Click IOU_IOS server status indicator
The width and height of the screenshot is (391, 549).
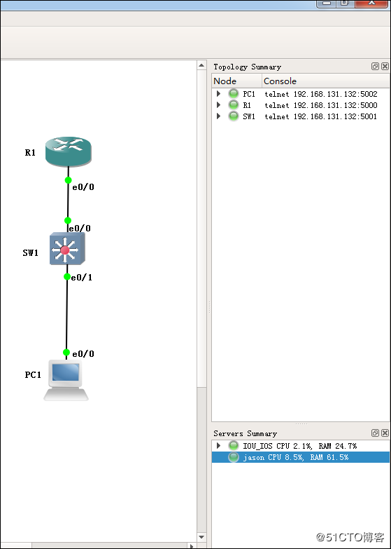coord(233,446)
